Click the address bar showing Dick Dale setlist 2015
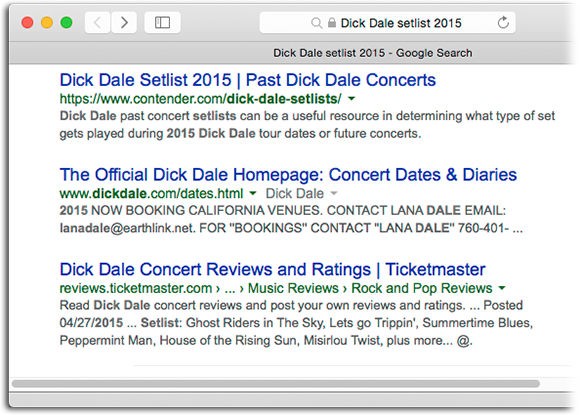This screenshot has width=580, height=415. [x=388, y=23]
